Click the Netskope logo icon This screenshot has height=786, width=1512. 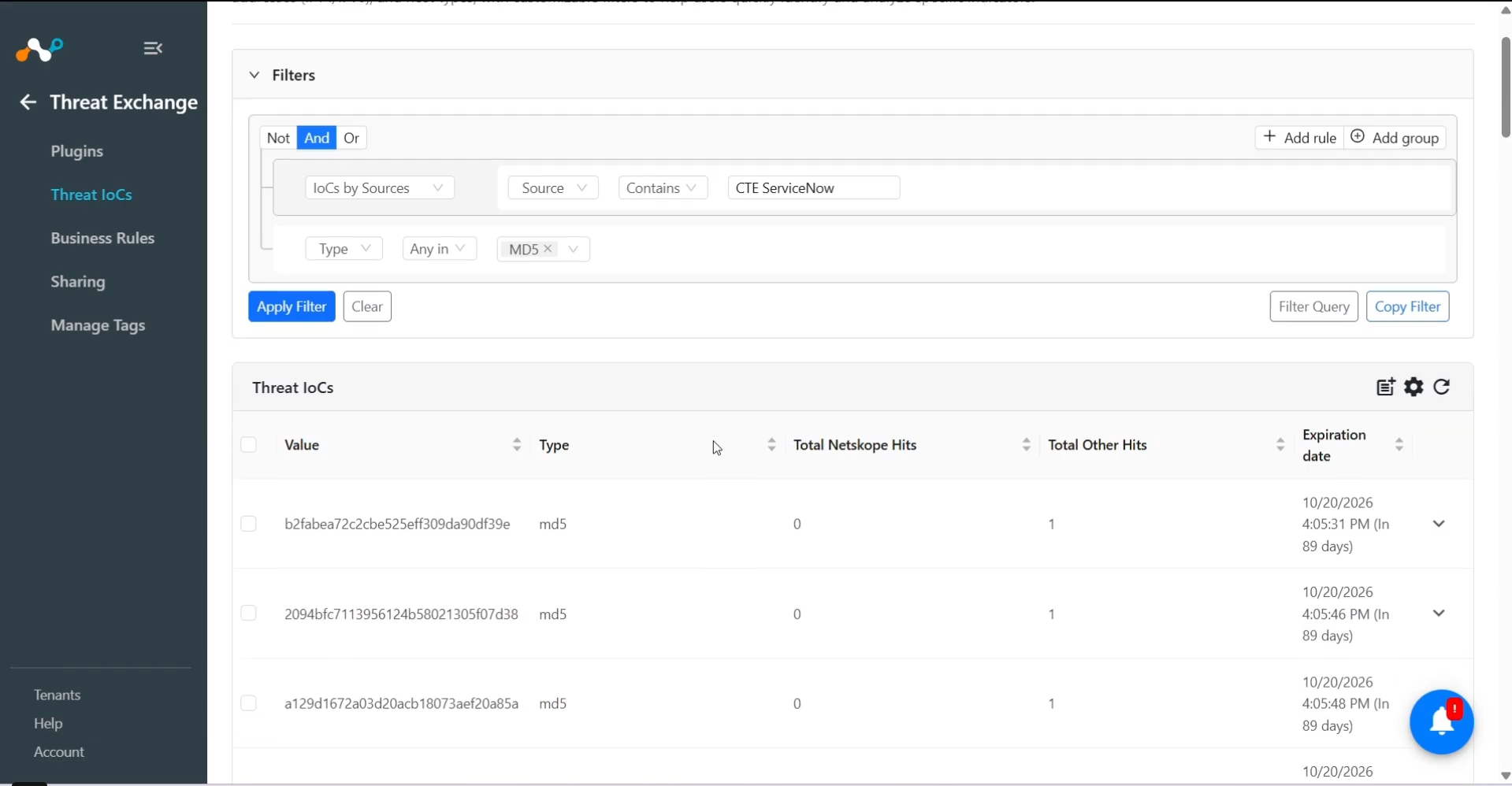coord(39,50)
